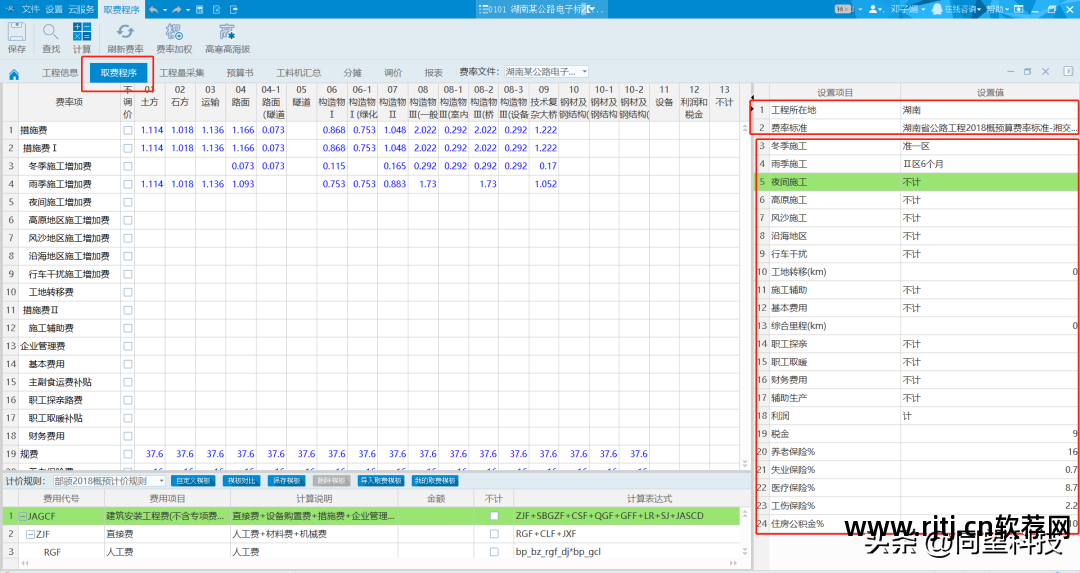Open the 高寒高海拔 tool
1080x573 pixels.
point(227,36)
